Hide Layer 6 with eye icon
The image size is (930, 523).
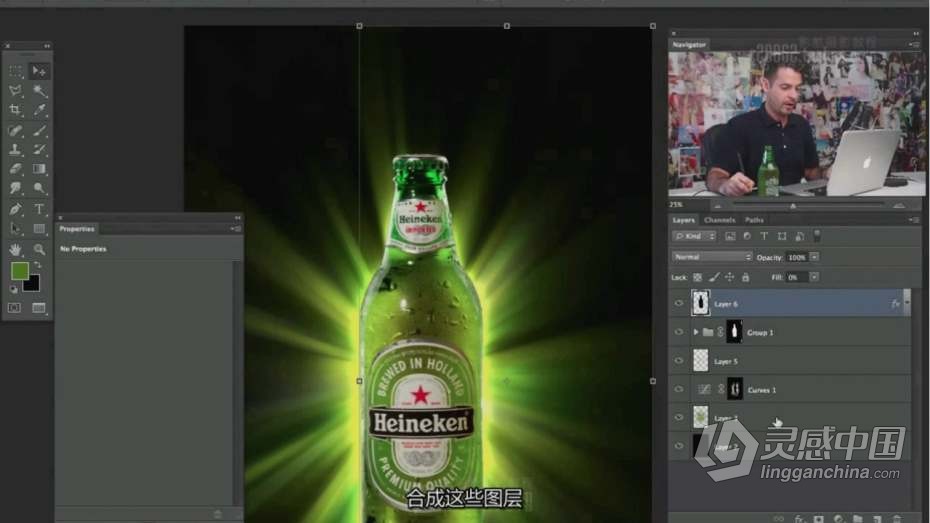pos(680,303)
